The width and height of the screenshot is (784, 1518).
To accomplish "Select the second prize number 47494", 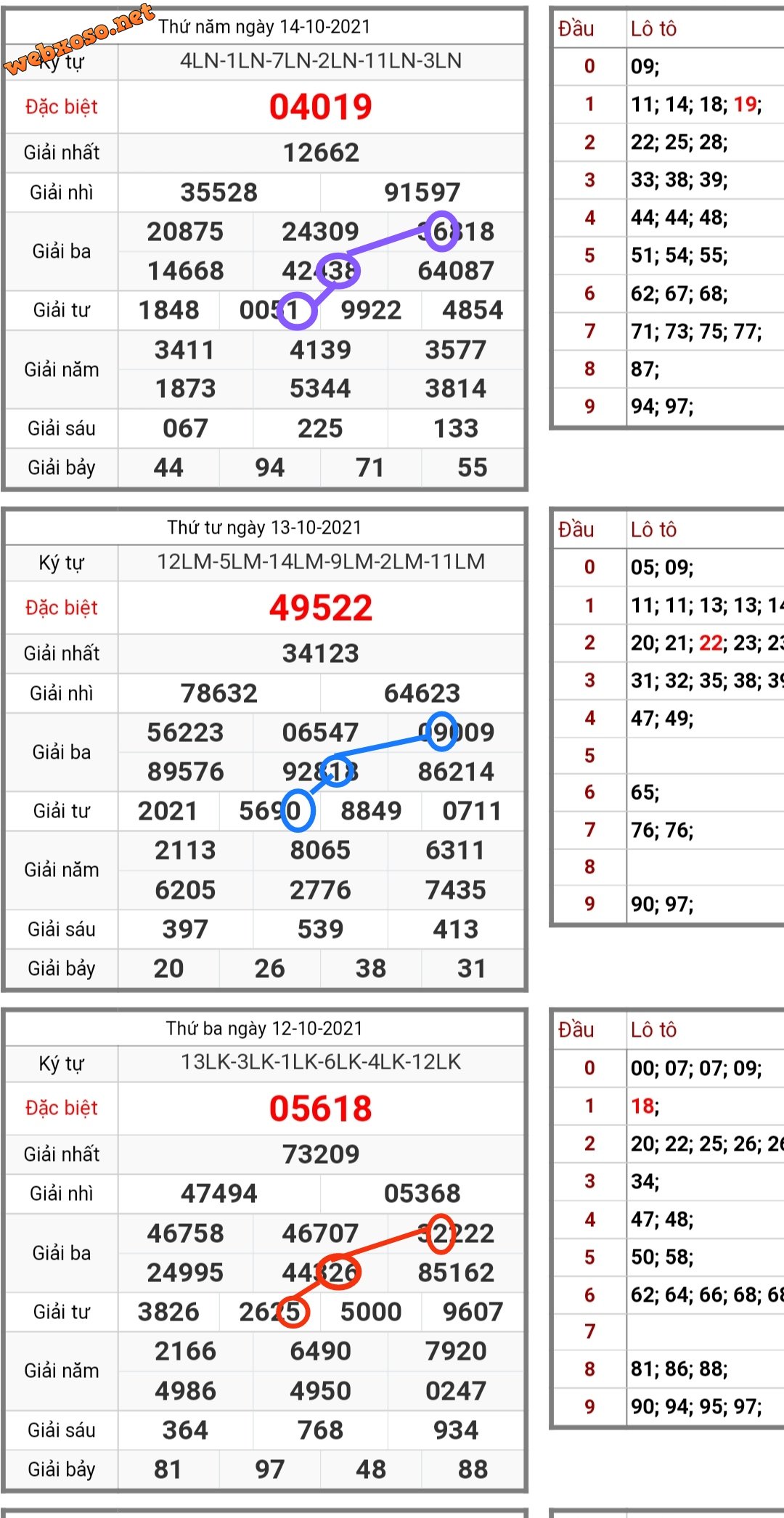I will (x=219, y=1193).
